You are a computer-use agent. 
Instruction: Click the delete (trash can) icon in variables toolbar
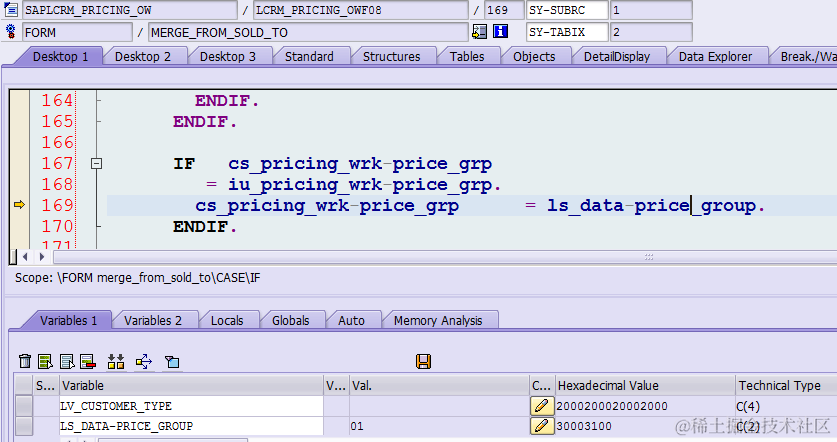25,361
